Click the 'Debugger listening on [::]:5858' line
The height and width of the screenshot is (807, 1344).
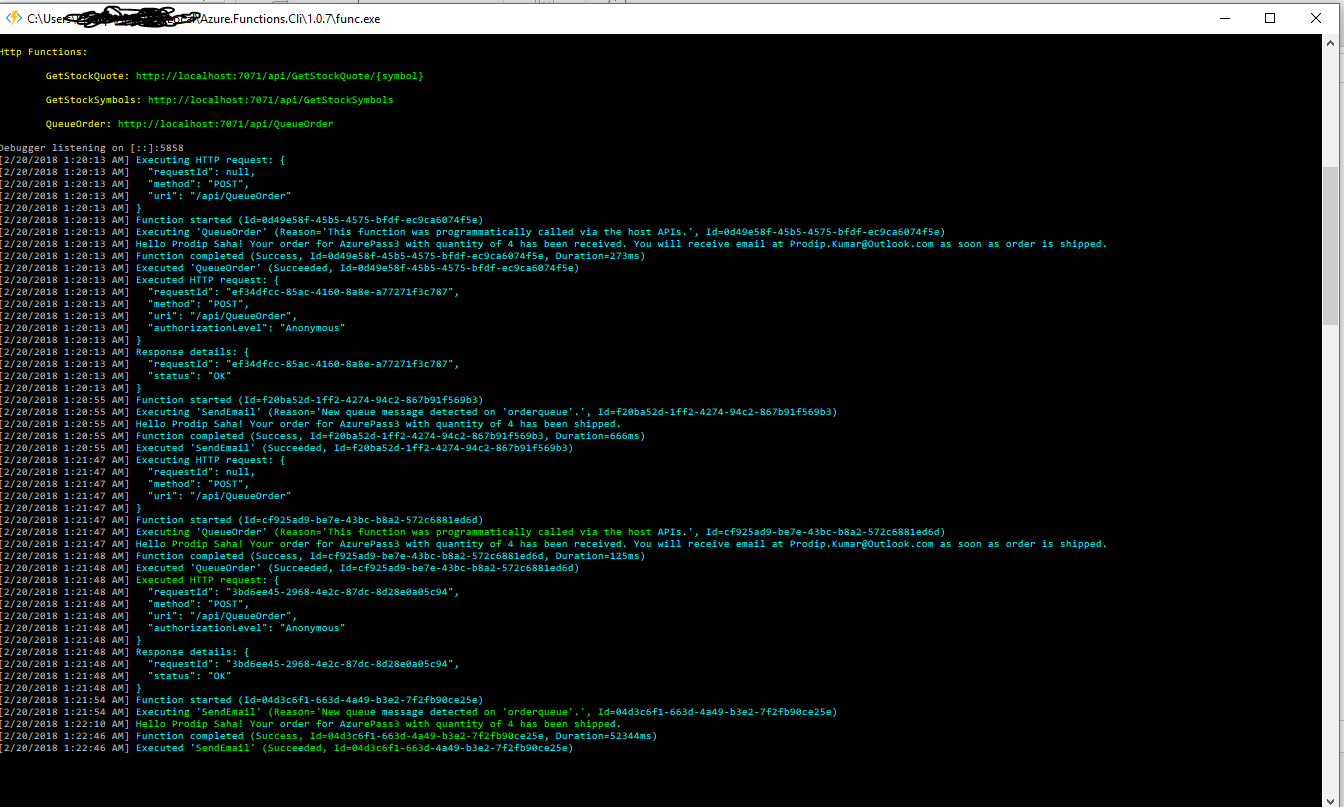point(92,148)
